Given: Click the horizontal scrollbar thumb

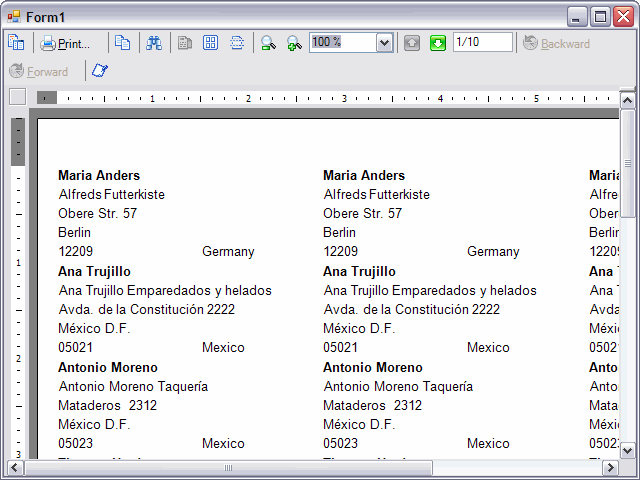Looking at the screenshot, I should (228, 468).
